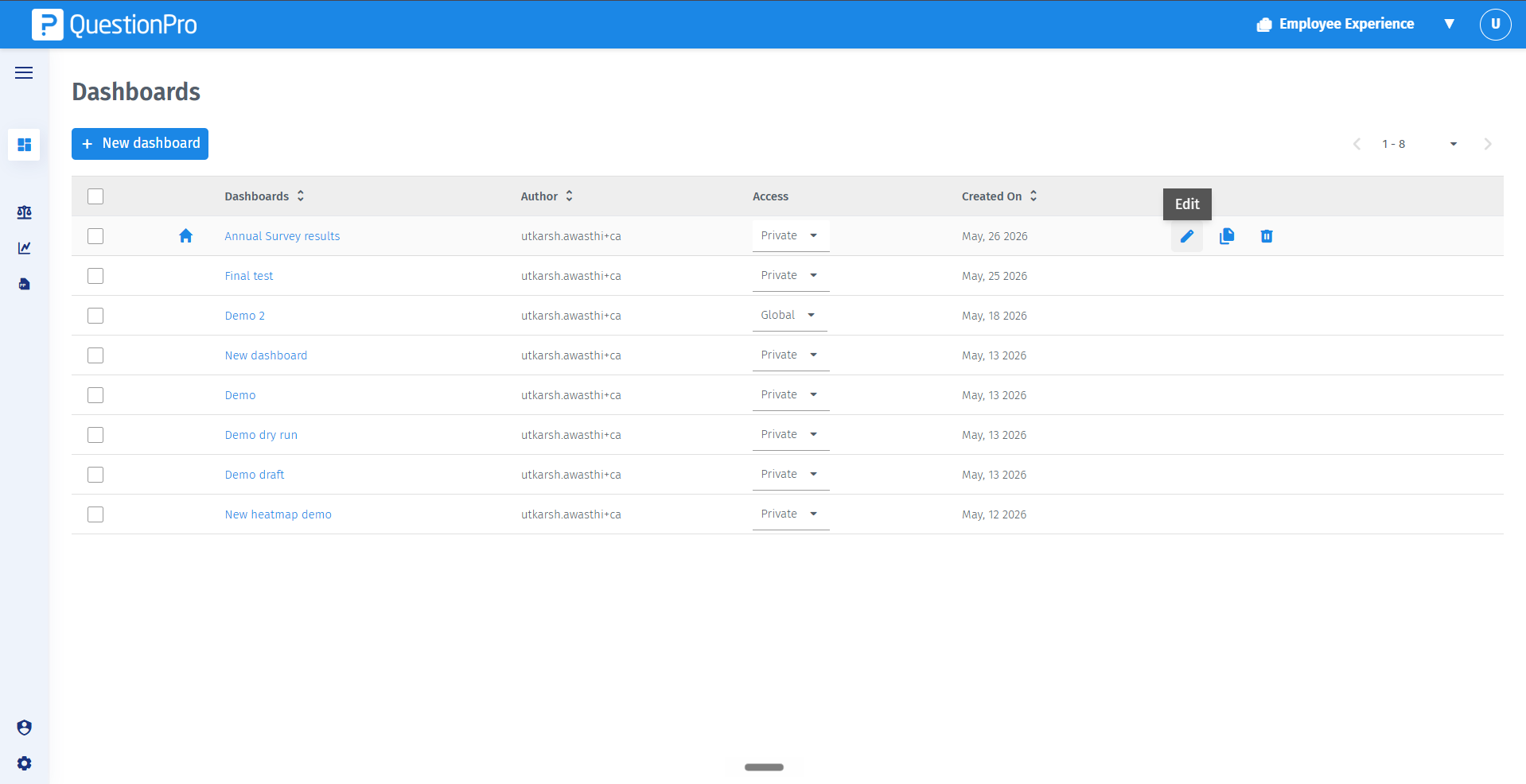Open the access dropdown for New dashboard
The image size is (1526, 784).
click(791, 355)
